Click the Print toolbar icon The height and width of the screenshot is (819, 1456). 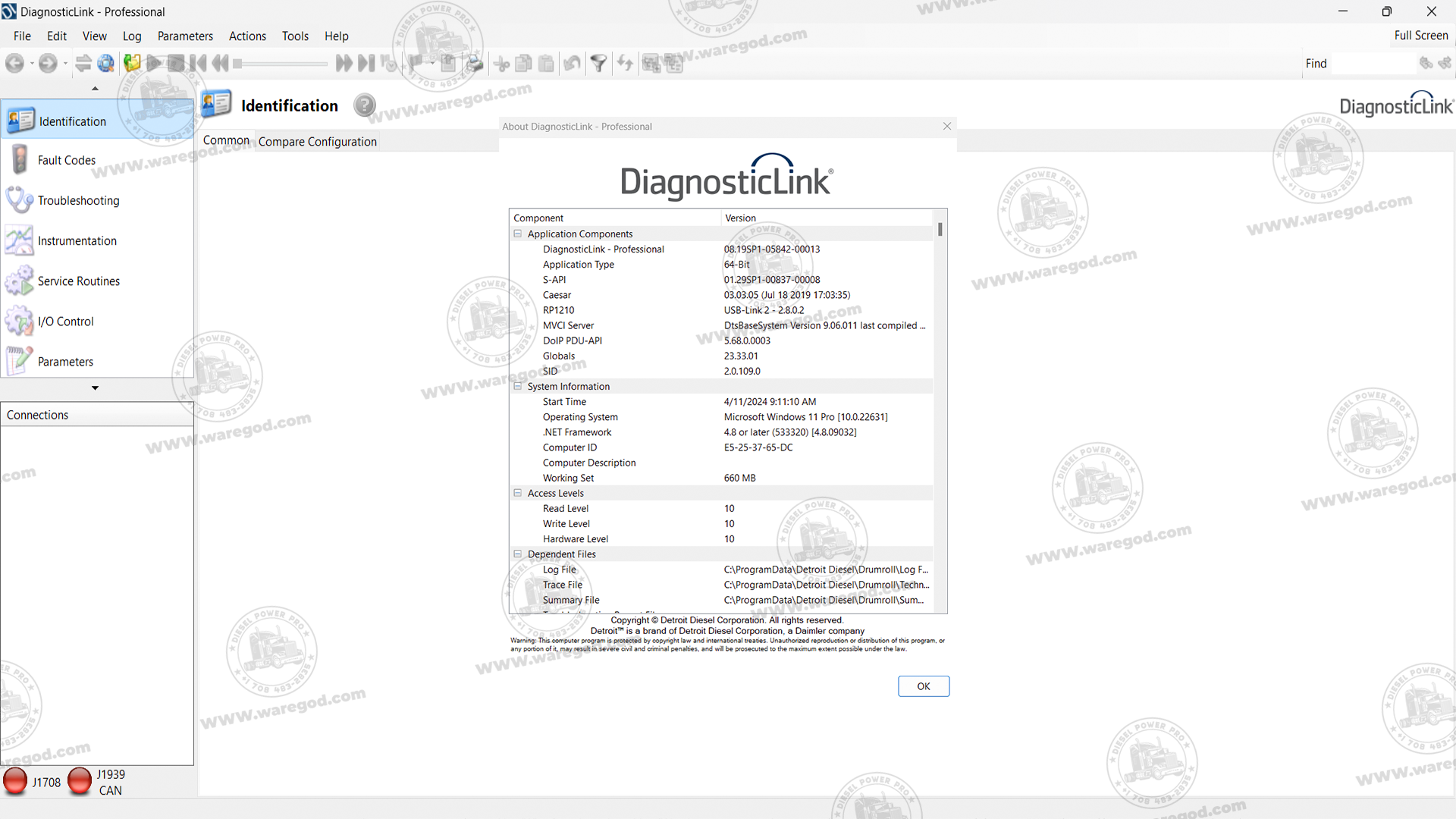coord(475,64)
